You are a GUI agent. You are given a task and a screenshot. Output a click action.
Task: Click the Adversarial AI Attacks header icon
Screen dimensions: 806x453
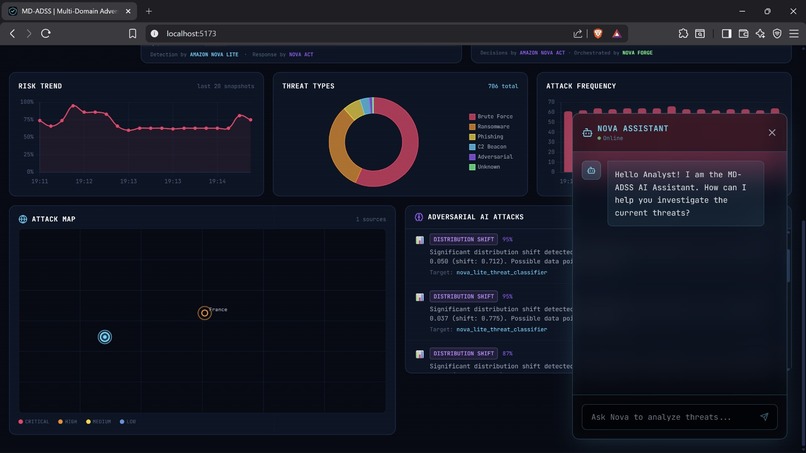pyautogui.click(x=419, y=217)
